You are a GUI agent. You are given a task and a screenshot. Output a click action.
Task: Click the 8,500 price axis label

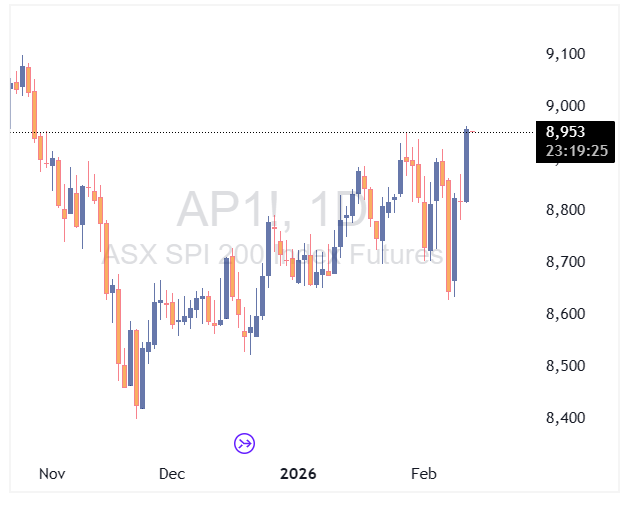565,366
